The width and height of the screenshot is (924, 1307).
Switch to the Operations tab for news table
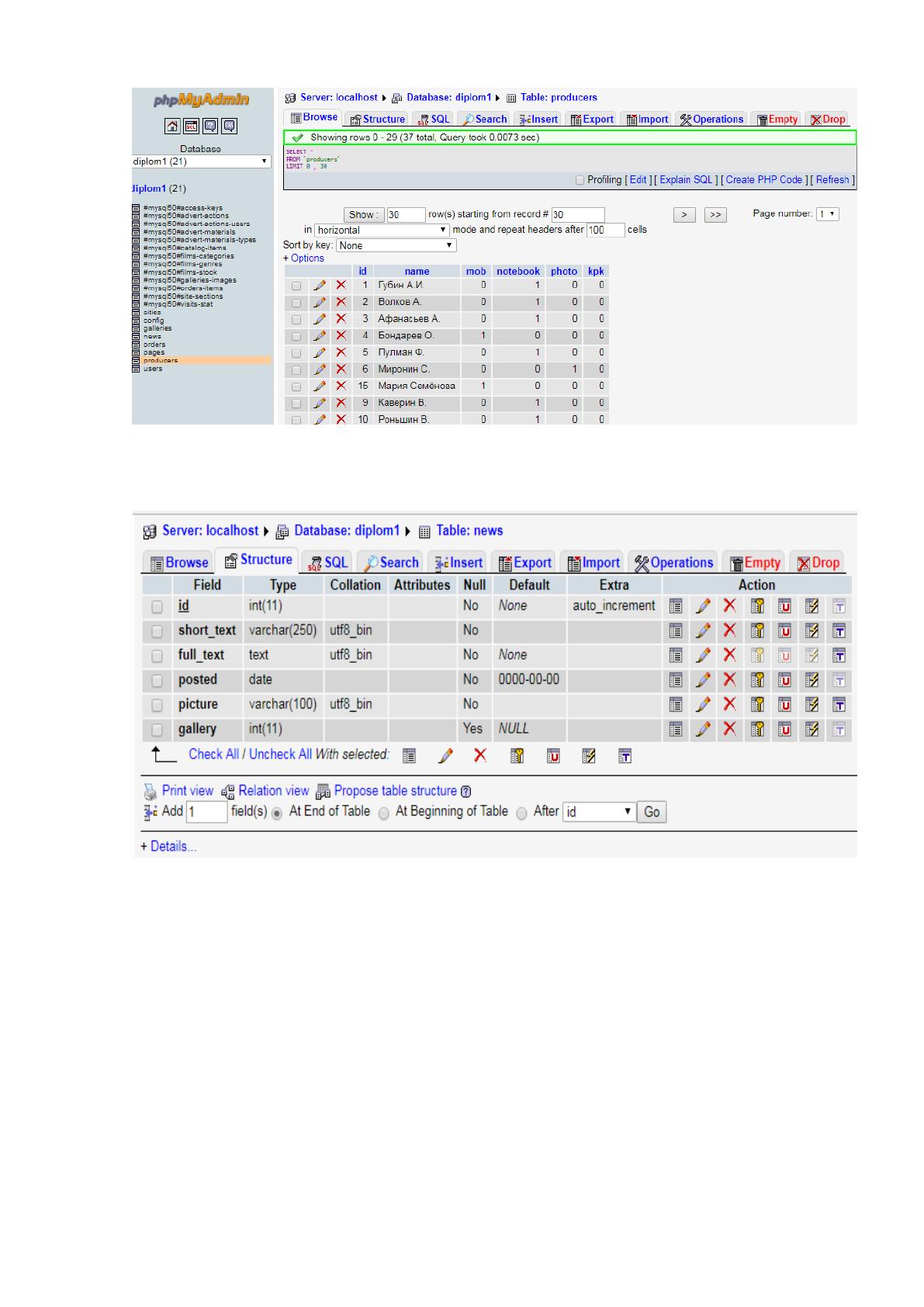pos(673,563)
